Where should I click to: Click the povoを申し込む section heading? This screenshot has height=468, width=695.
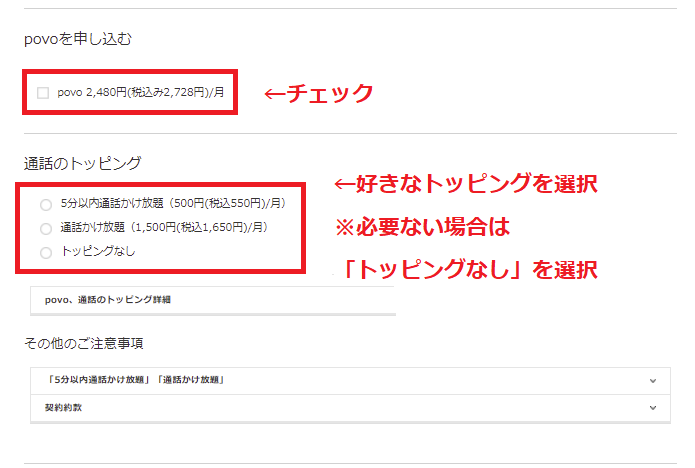coord(78,39)
